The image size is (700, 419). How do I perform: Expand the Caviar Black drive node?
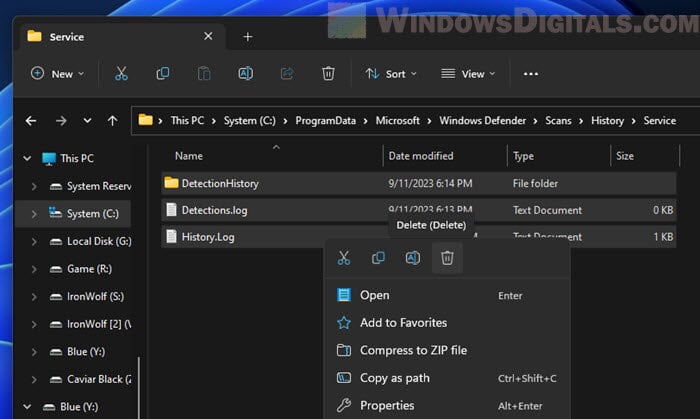[34, 379]
